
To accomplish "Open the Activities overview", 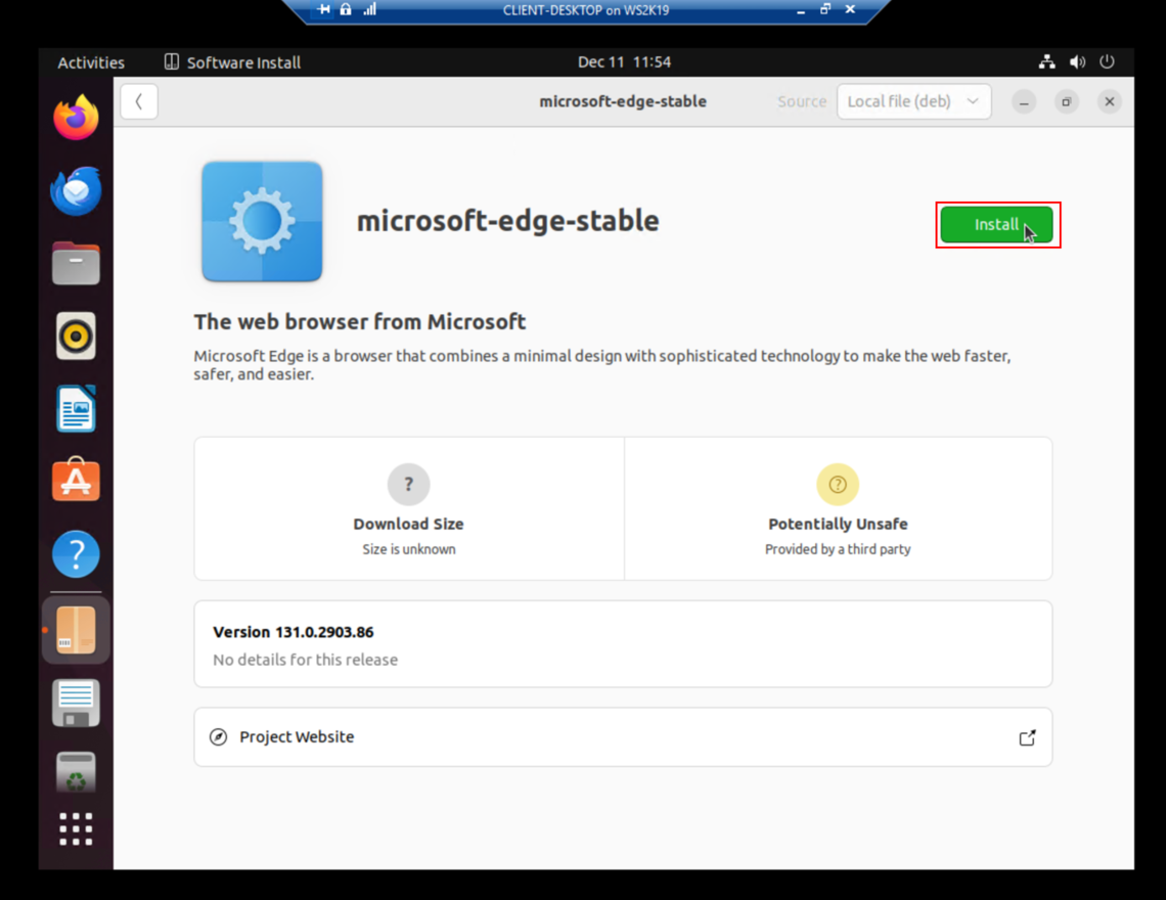I will point(90,62).
